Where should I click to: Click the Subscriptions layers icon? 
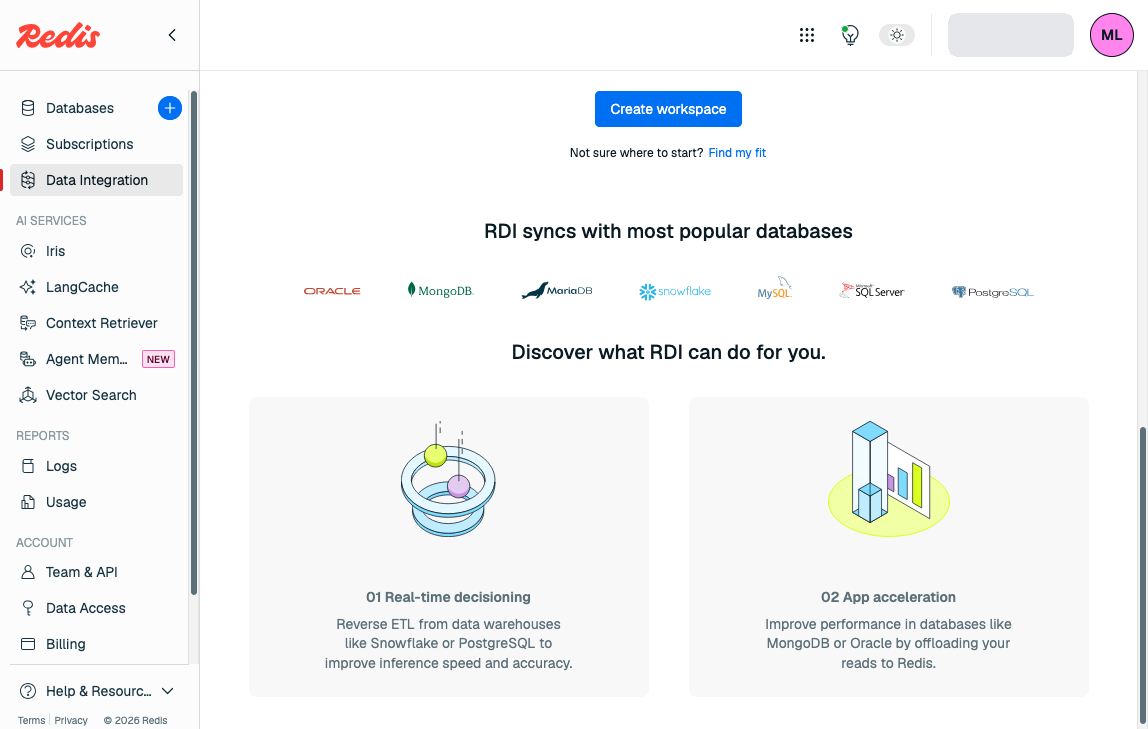pos(28,144)
